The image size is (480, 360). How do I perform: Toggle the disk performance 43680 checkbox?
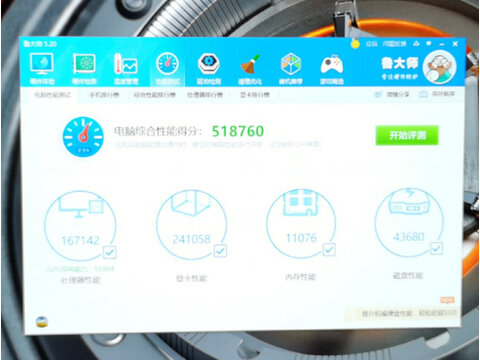(x=436, y=248)
